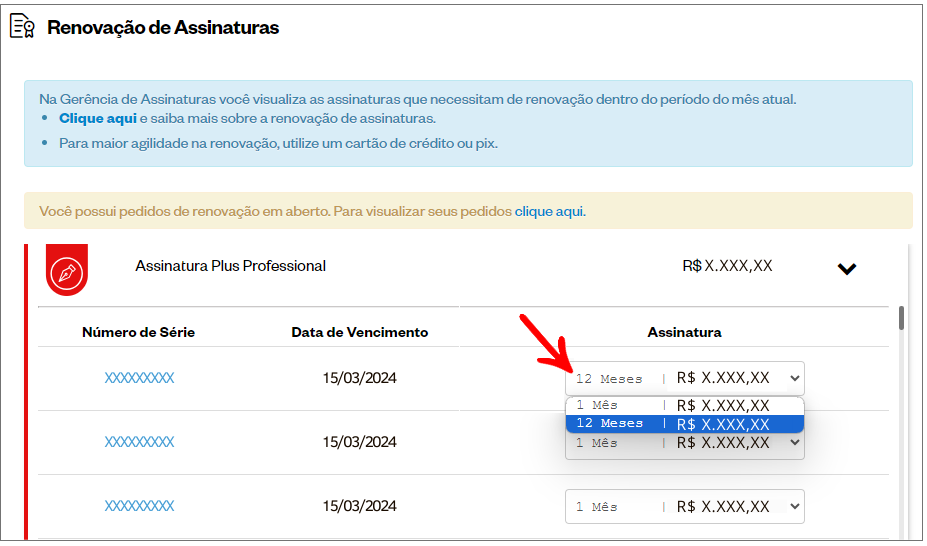Screen dimensions: 927x546
Task: Click the vertical scrollbar thumb of the list
Action: (901, 318)
